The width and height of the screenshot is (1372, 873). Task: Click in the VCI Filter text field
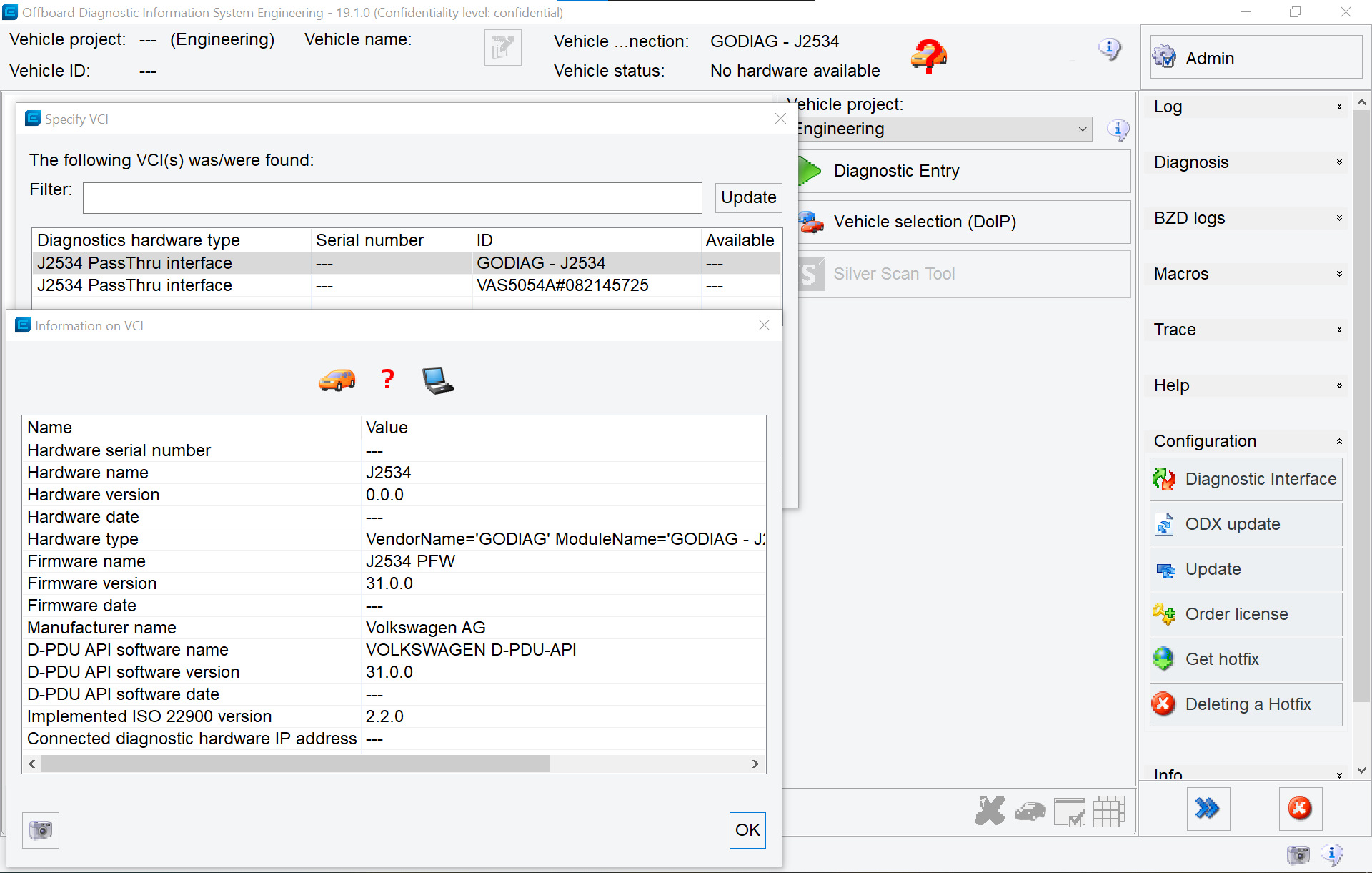392,197
